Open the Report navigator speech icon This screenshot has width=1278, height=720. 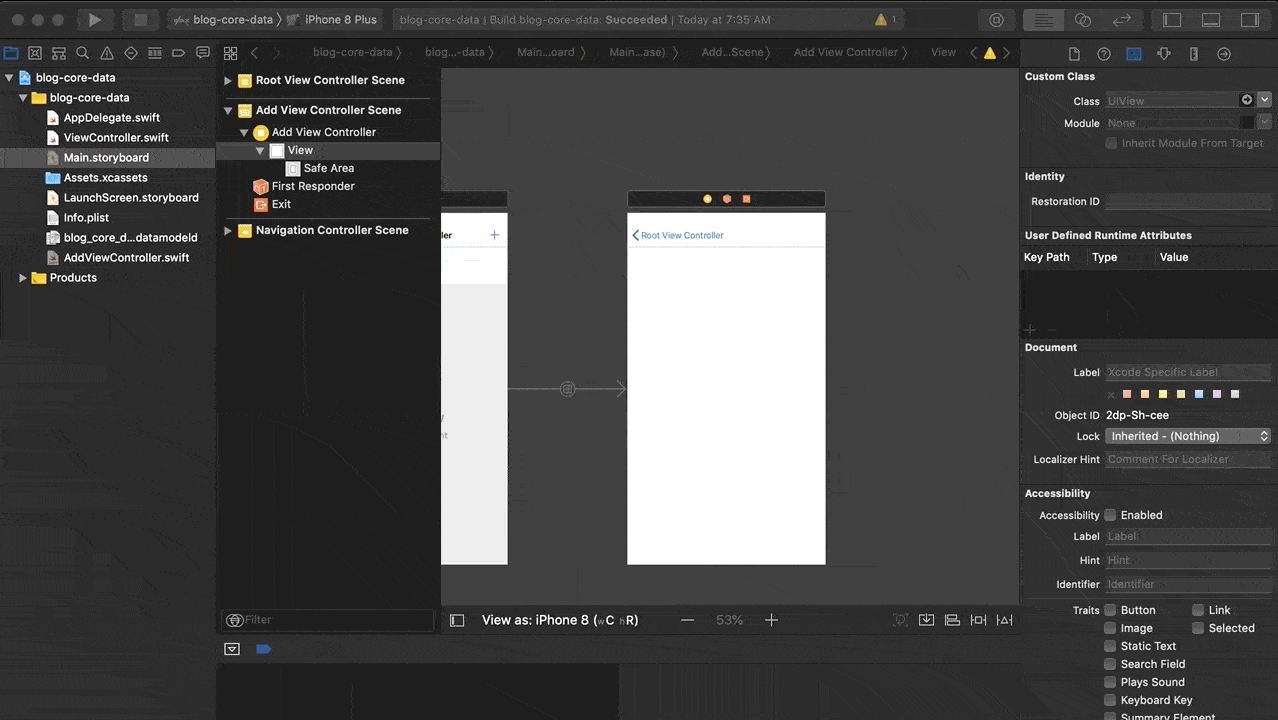[x=203, y=53]
